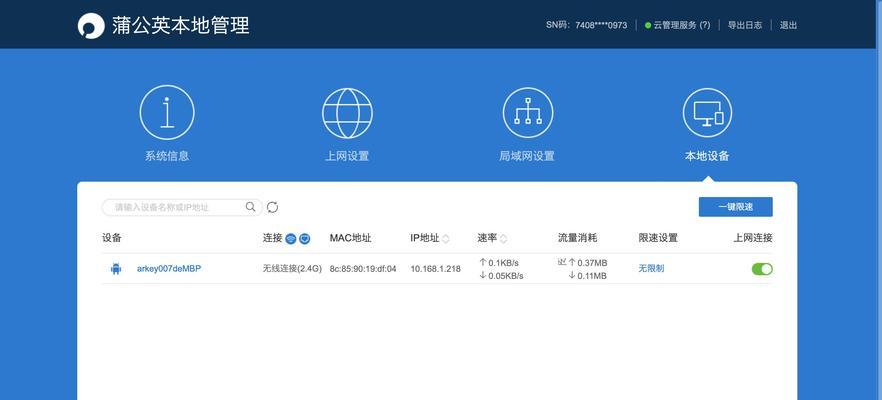Toggle internet access for arkey007deMBP
Viewport: 882px width, 400px height.
(762, 269)
